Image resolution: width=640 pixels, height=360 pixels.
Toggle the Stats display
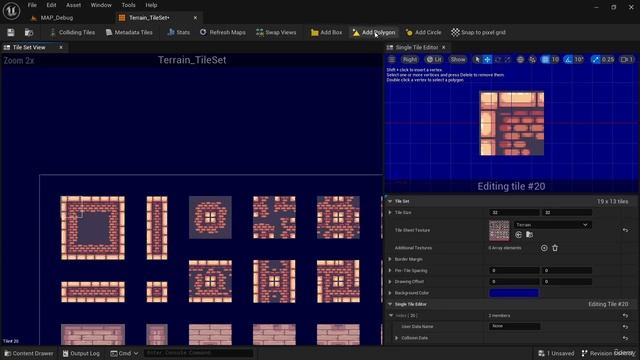coord(179,32)
